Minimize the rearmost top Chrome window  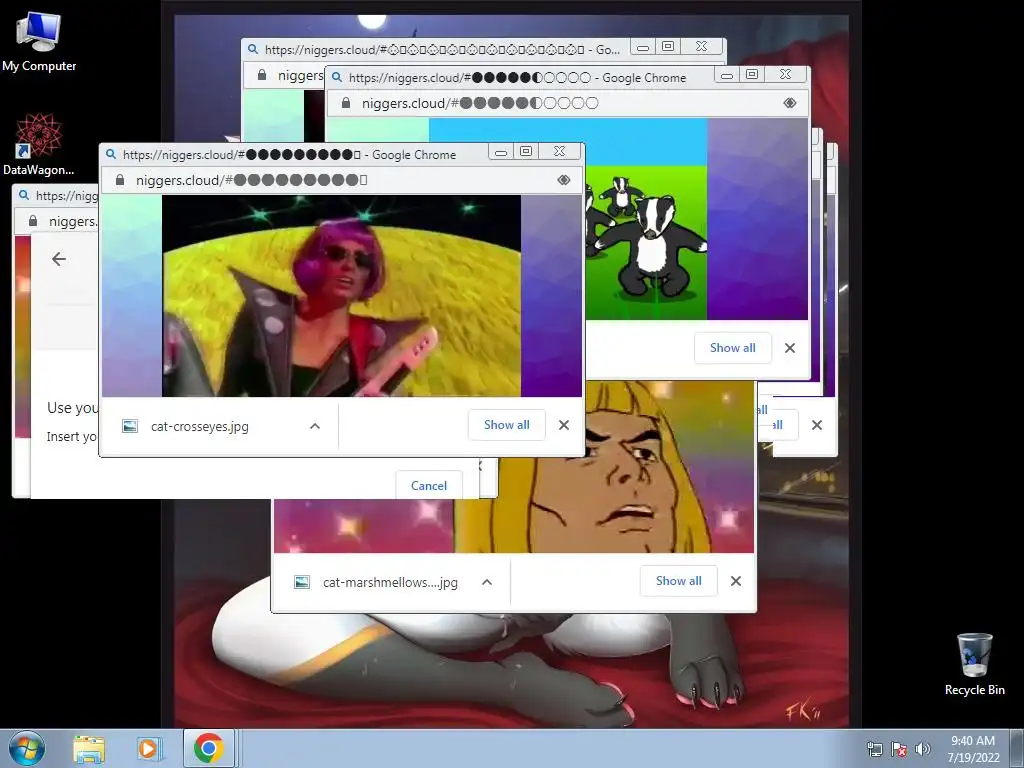[x=643, y=47]
